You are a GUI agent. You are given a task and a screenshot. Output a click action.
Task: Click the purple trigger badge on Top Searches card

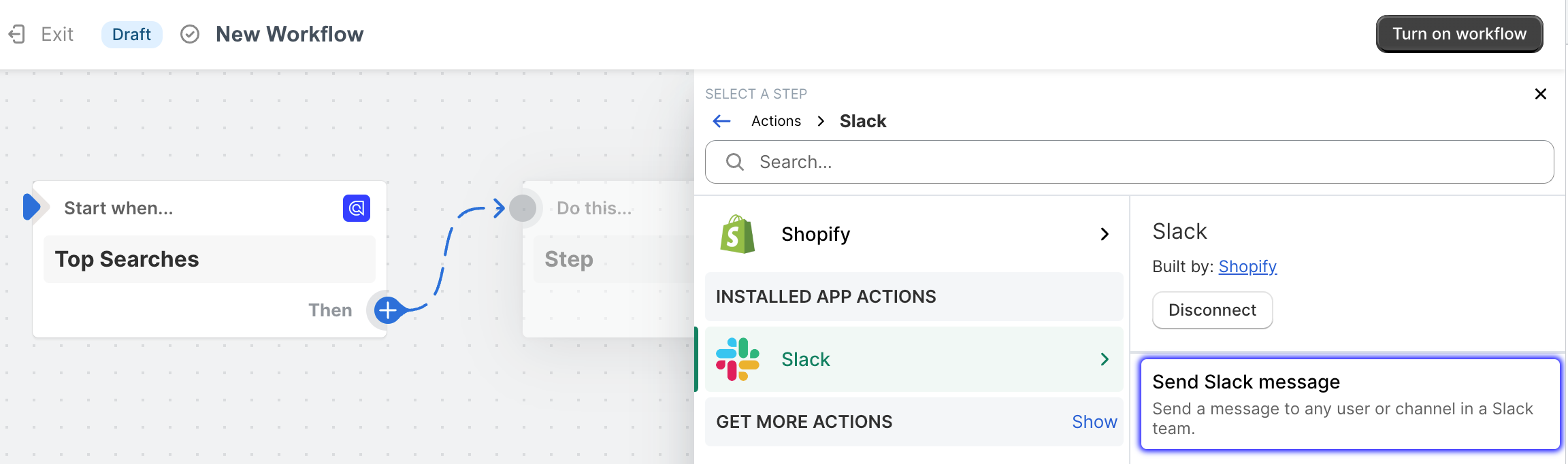click(356, 208)
